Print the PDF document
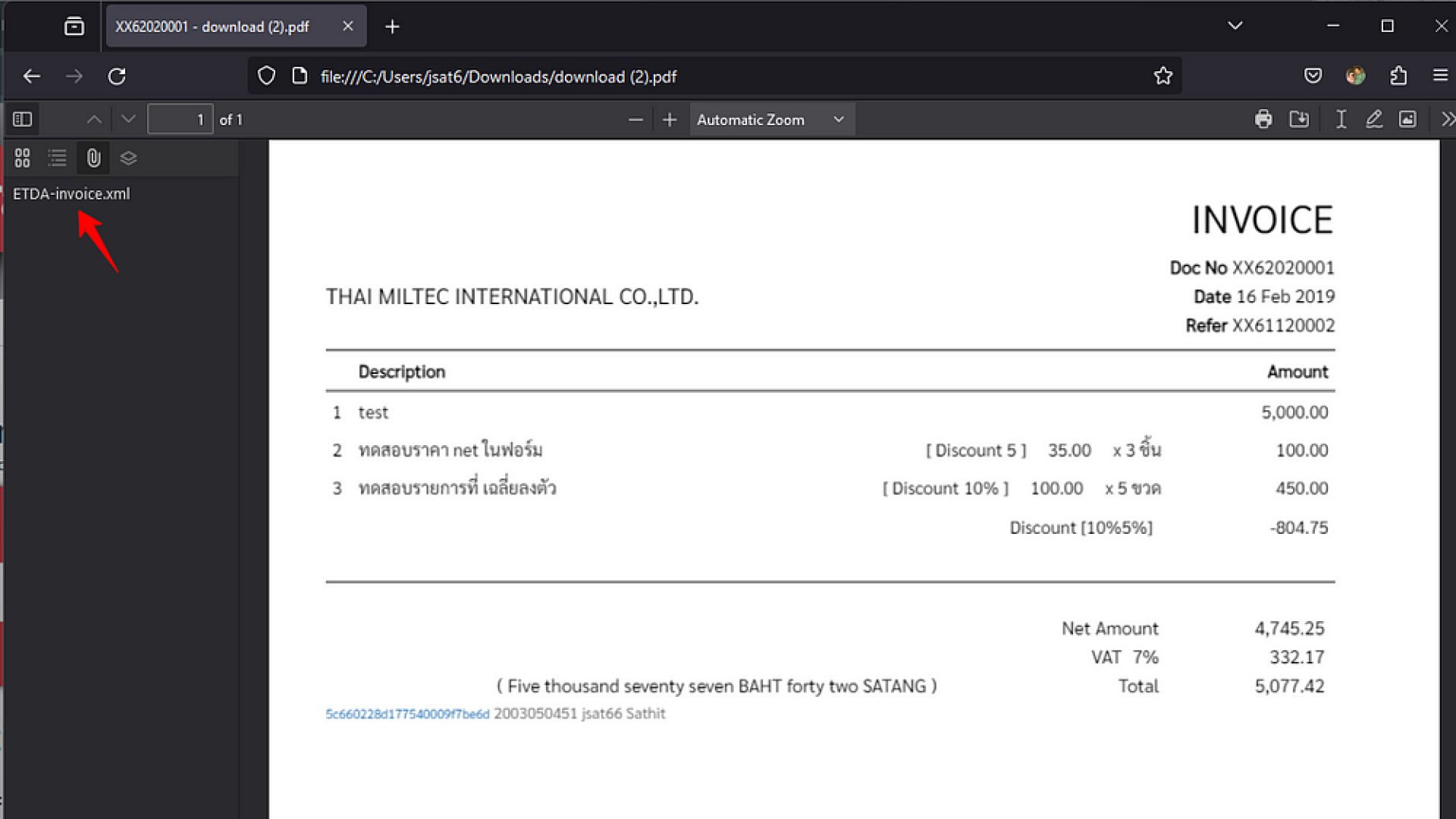 (1263, 119)
